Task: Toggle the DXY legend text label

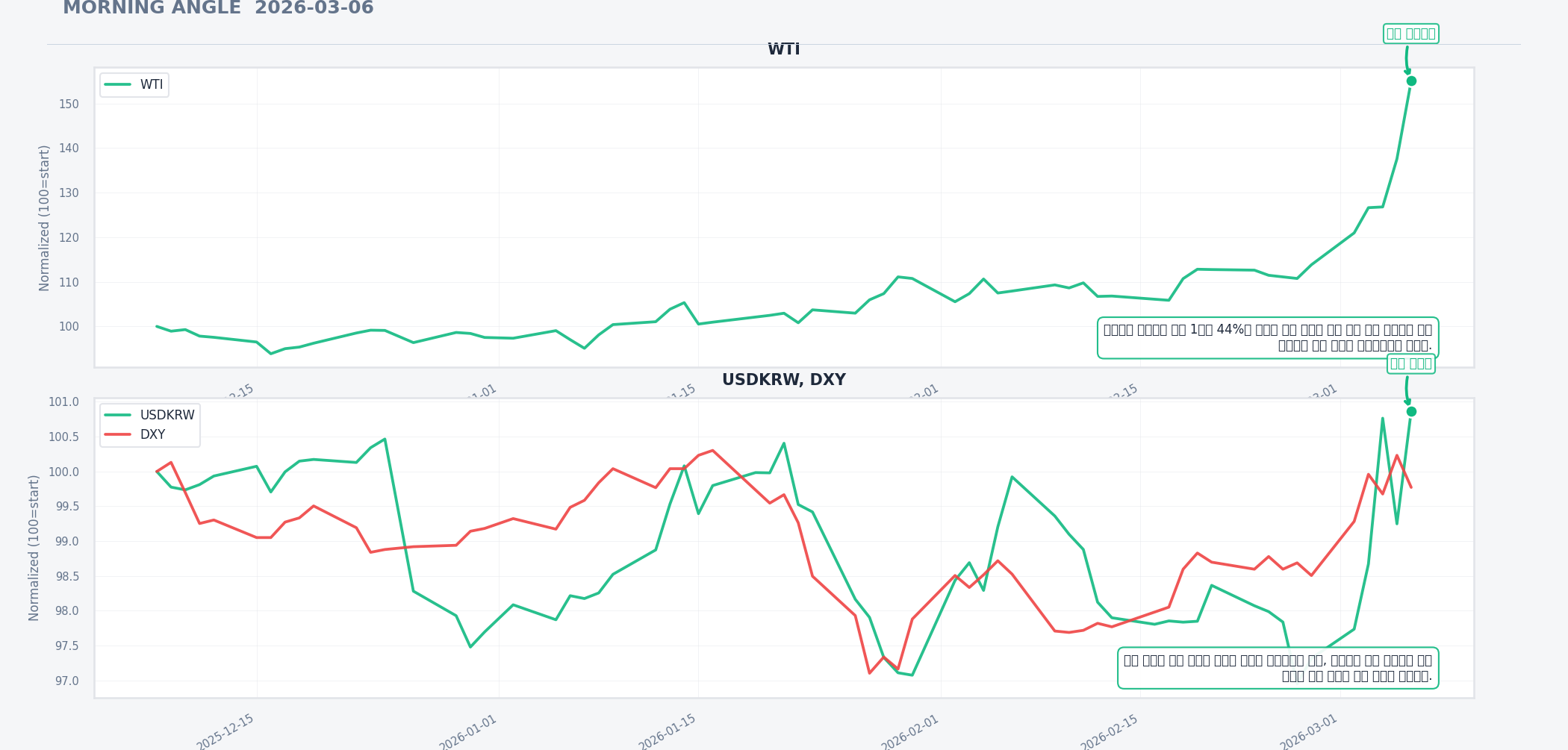Action: (x=152, y=434)
